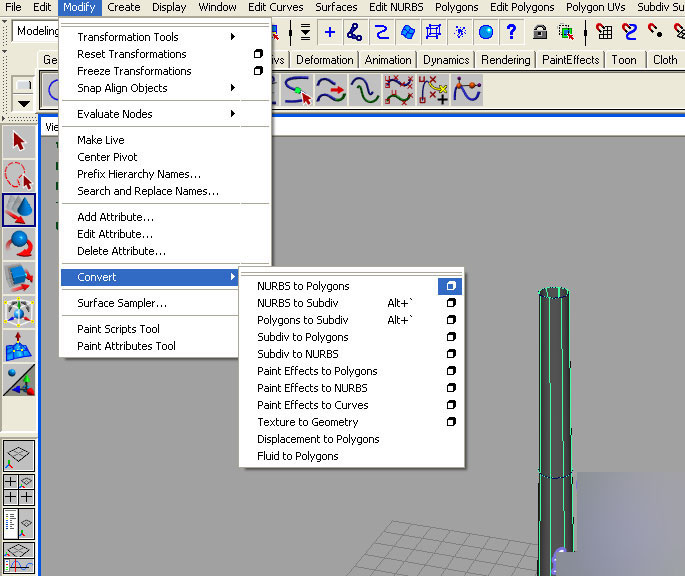Click the shelf curve select tool
685x576 pixels.
298,90
